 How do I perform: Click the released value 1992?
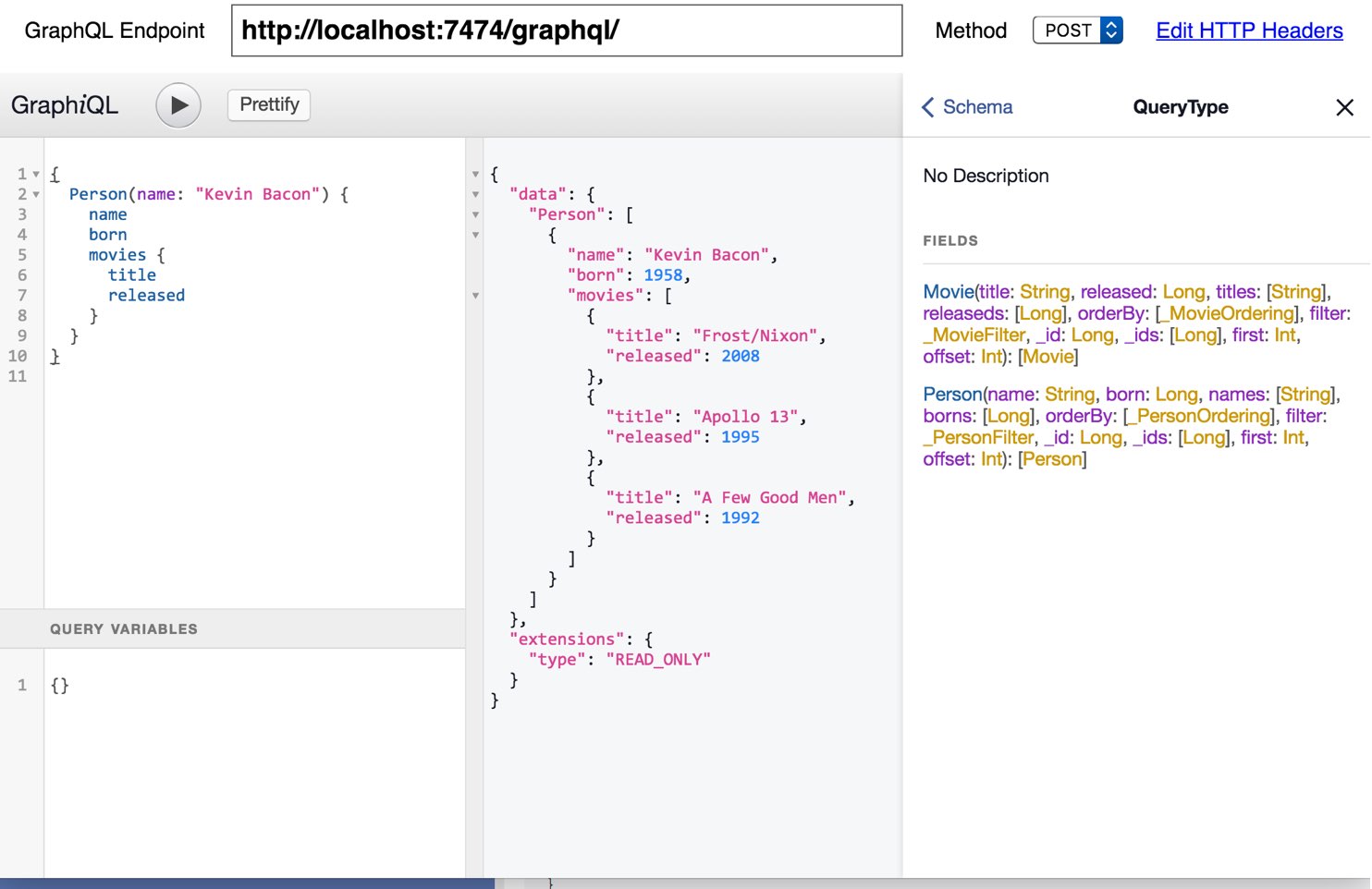741,518
